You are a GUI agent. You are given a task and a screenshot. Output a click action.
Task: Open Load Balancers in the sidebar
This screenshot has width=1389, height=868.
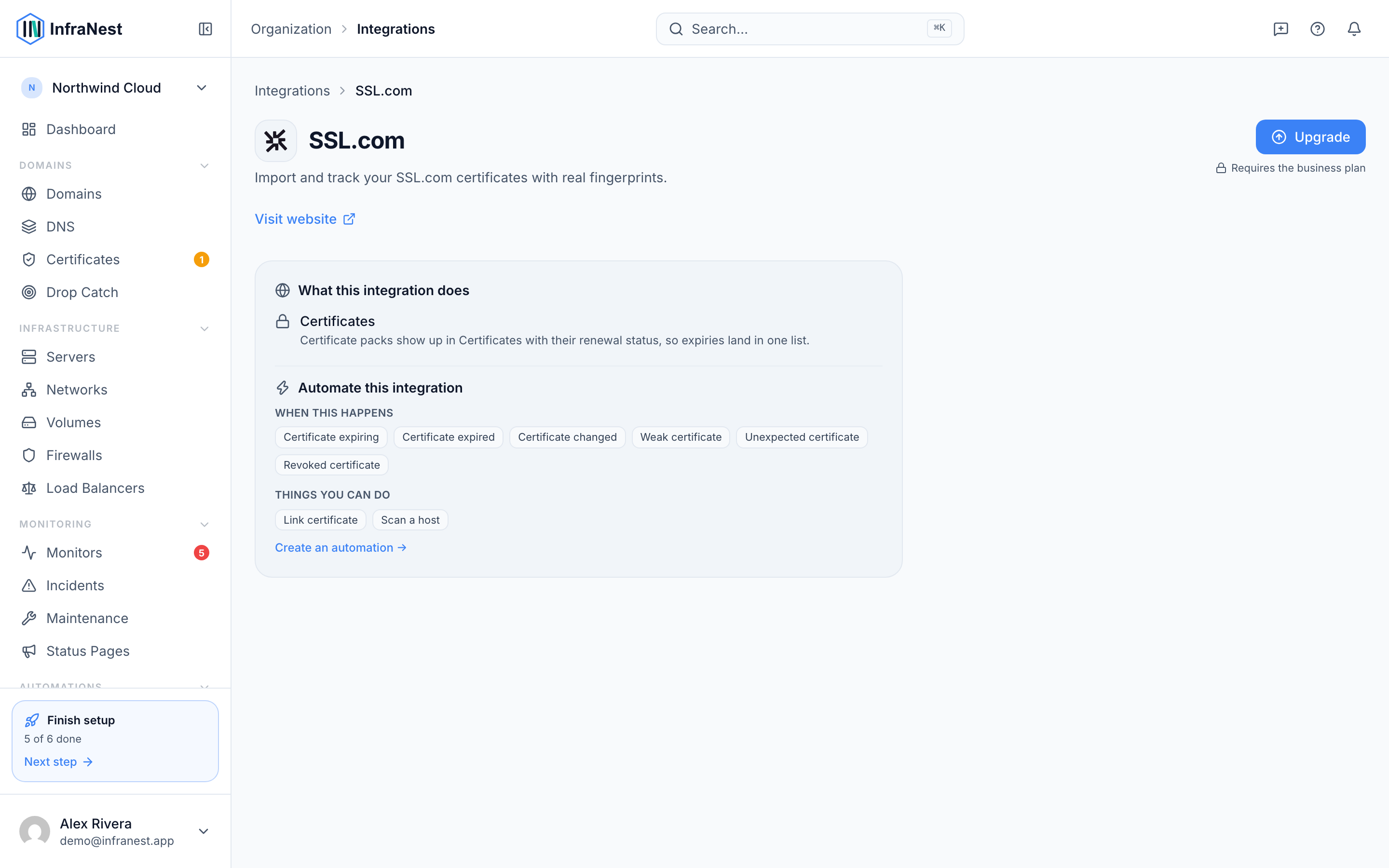(115, 488)
